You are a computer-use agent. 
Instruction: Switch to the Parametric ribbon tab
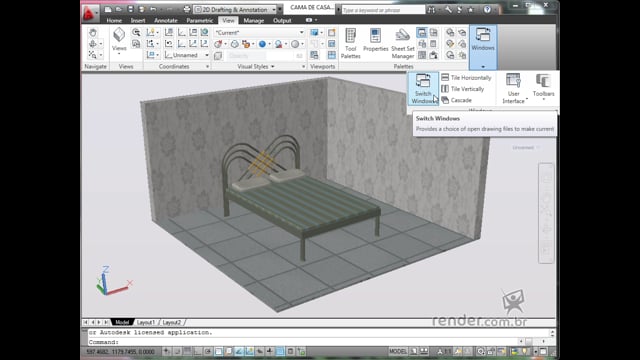200,20
